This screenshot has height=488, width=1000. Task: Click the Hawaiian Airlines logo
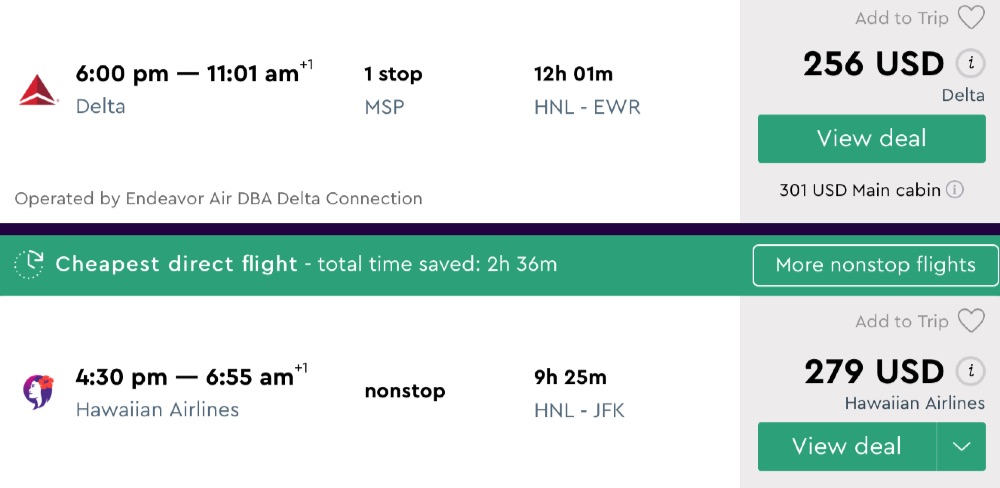(x=39, y=391)
